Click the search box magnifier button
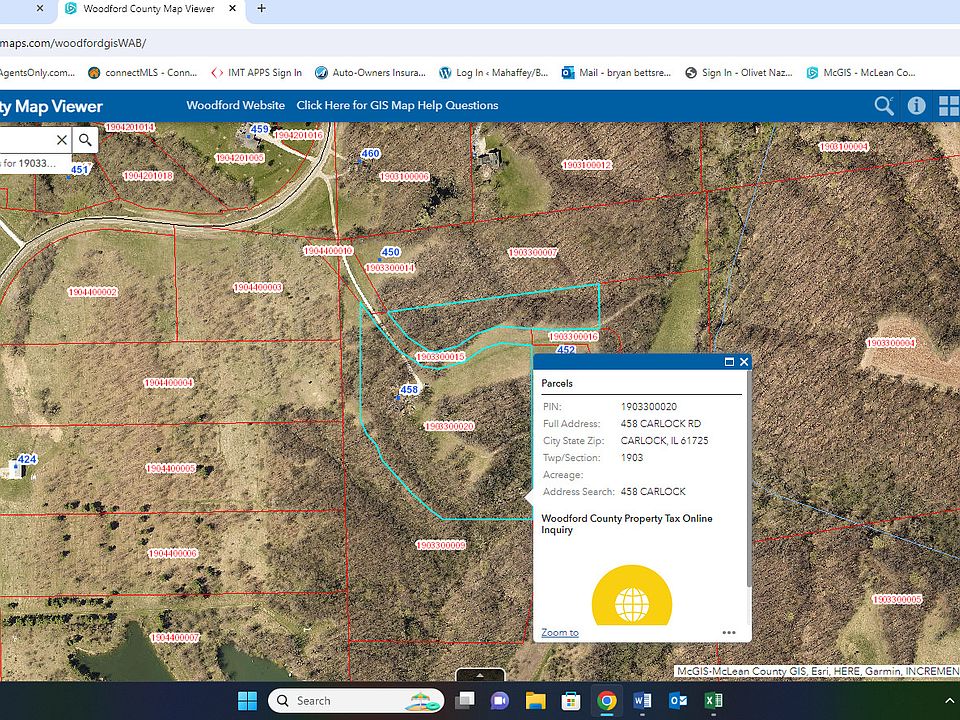The image size is (960, 720). (86, 140)
